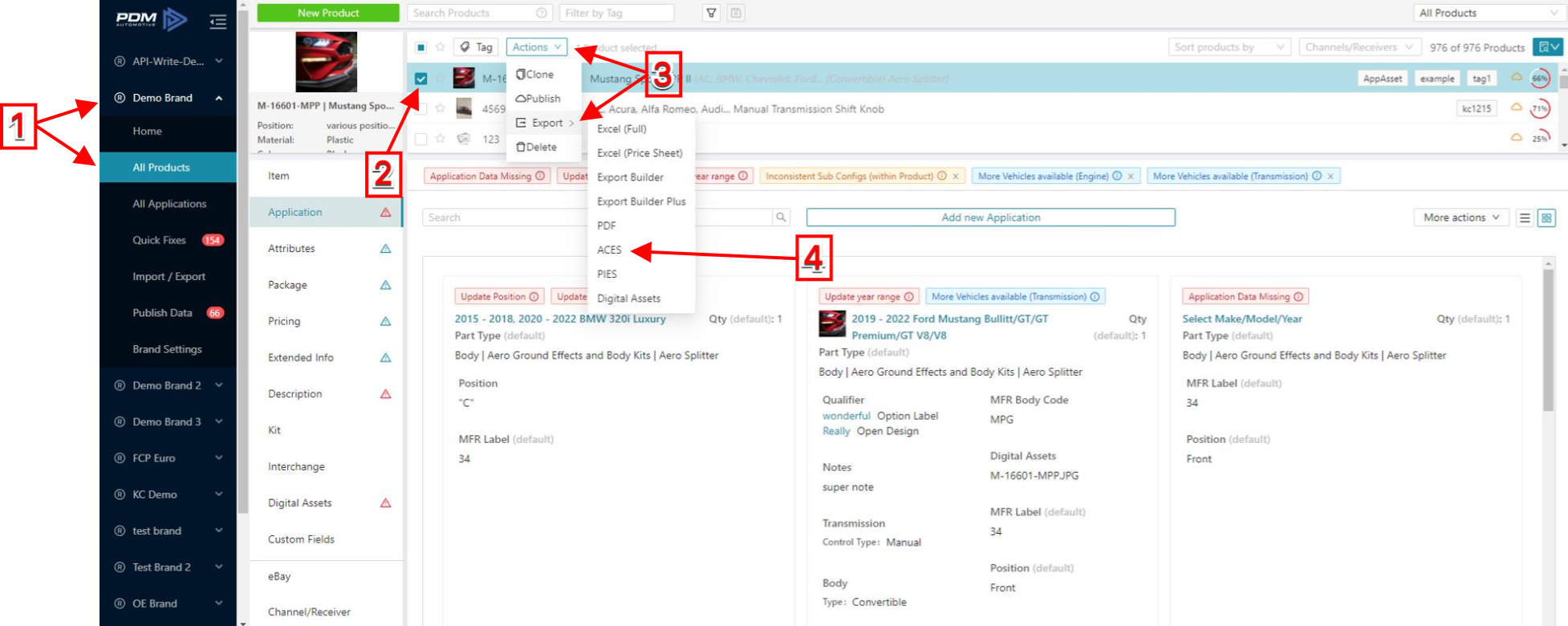The width and height of the screenshot is (1568, 626).
Task: Click Add new Application button
Action: coord(991,217)
